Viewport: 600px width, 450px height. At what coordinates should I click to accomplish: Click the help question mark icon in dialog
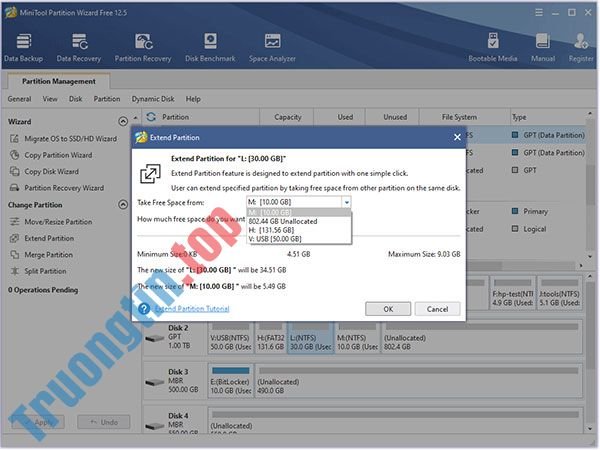coord(144,308)
